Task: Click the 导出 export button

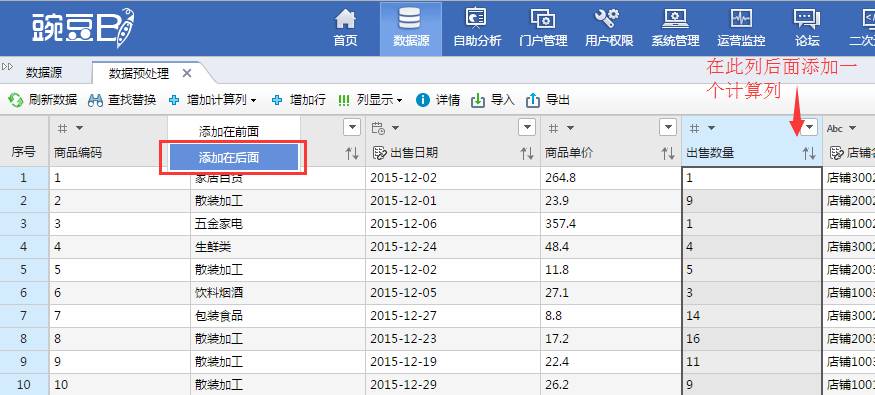Action: point(547,100)
